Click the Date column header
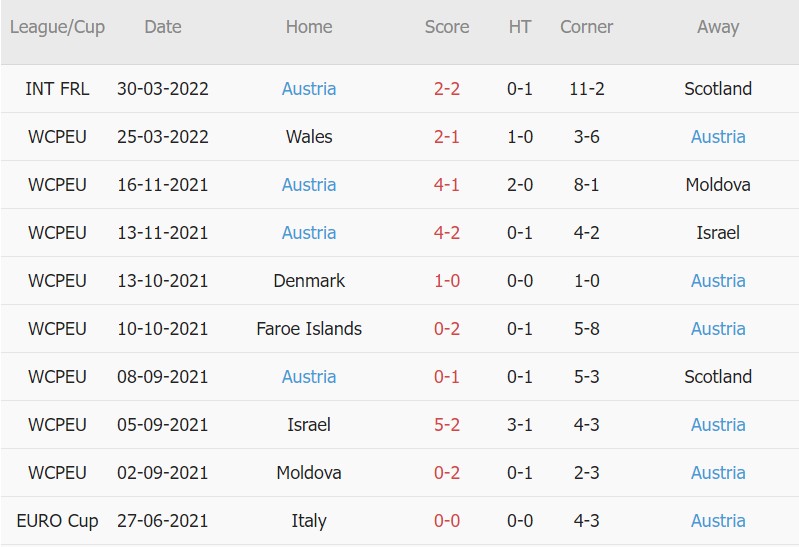799x547 pixels. click(x=163, y=27)
